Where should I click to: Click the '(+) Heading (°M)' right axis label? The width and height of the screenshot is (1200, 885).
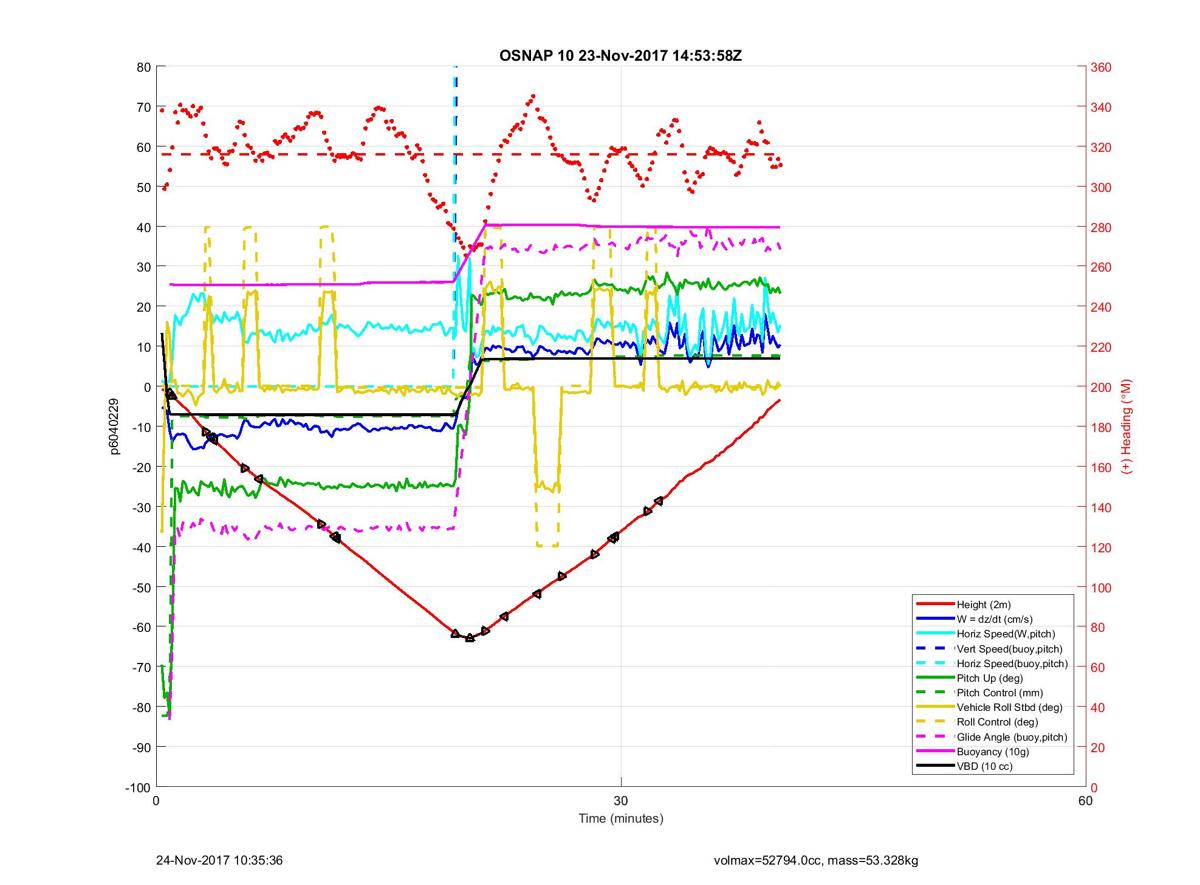[1125, 426]
